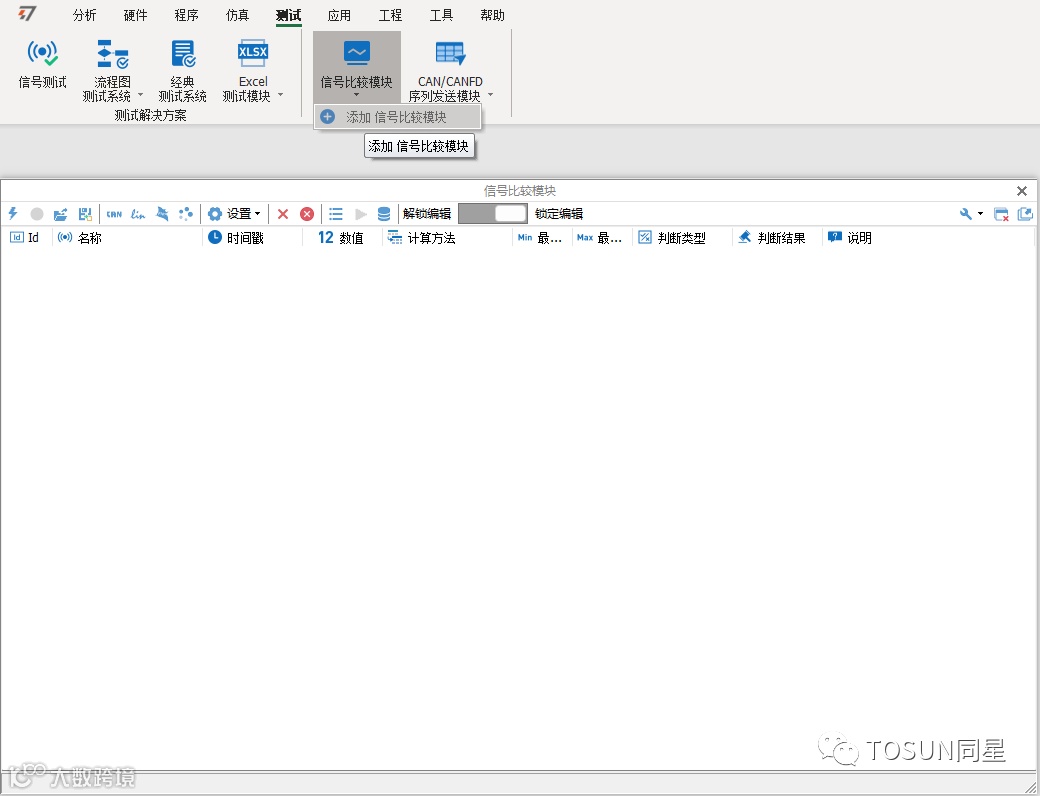1040x796 pixels.
Task: Click the wrench tools icon
Action: (x=966, y=214)
